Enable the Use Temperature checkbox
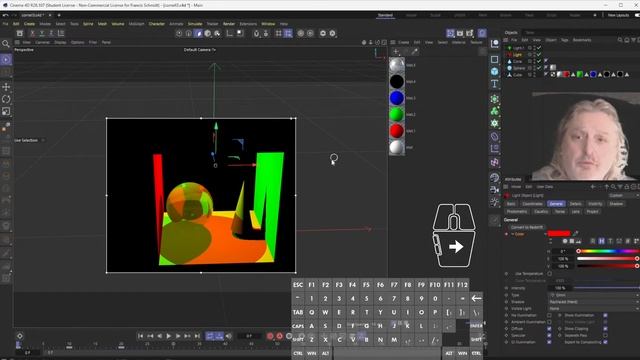The height and width of the screenshot is (360, 640). point(549,273)
